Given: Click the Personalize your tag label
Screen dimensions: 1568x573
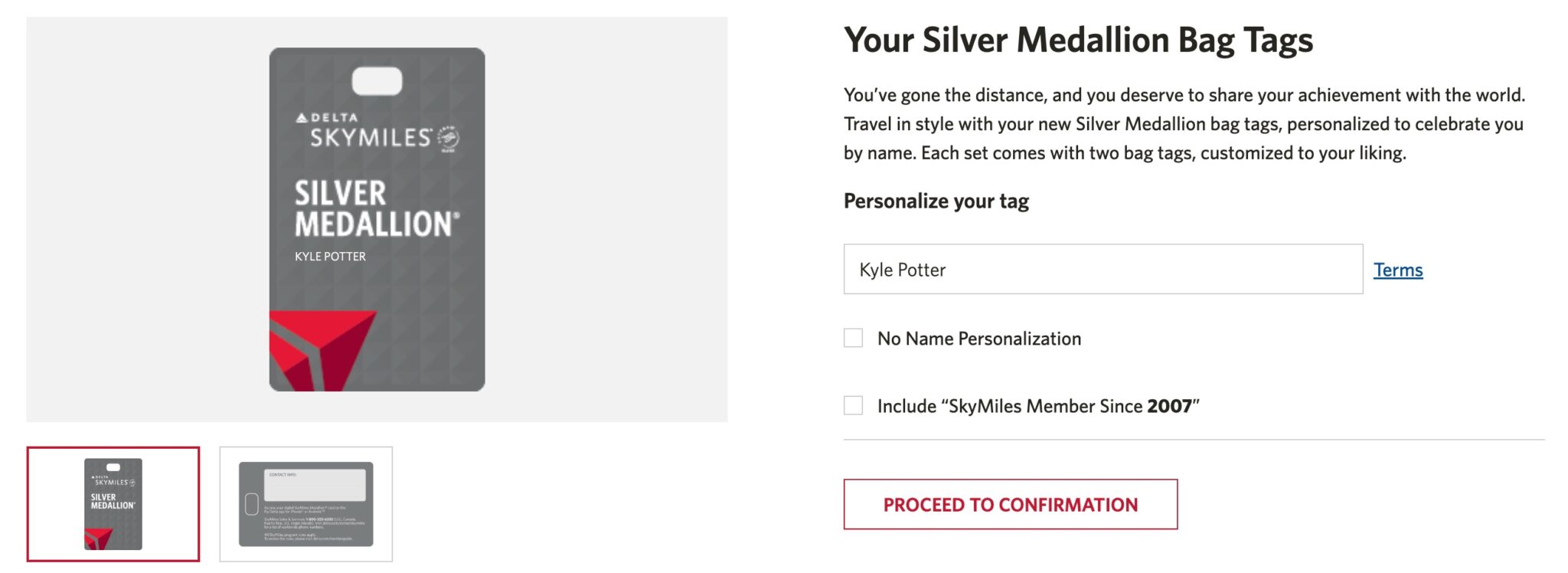Looking at the screenshot, I should 935,201.
